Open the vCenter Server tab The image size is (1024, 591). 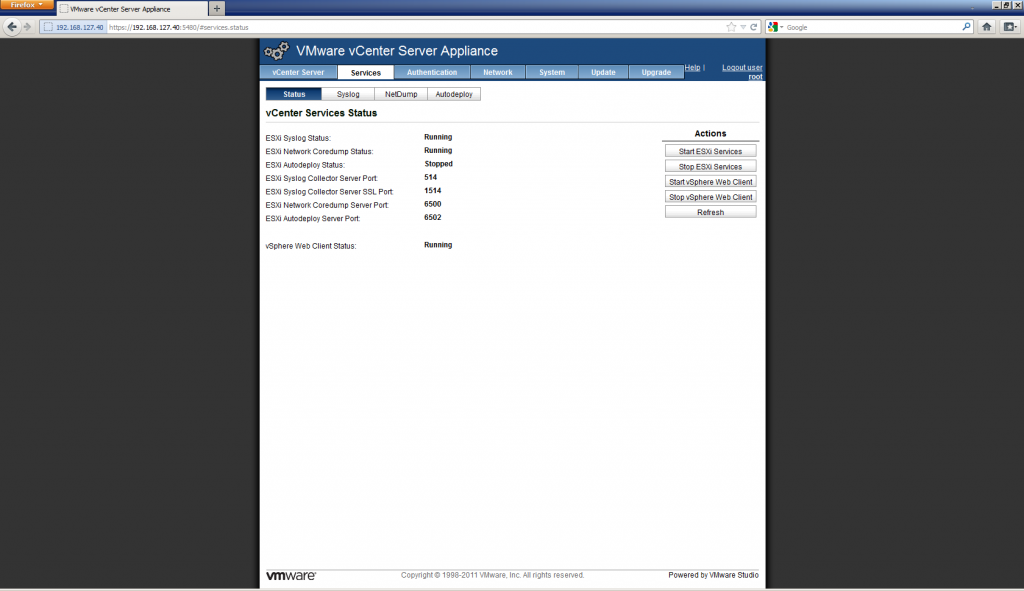pos(298,72)
